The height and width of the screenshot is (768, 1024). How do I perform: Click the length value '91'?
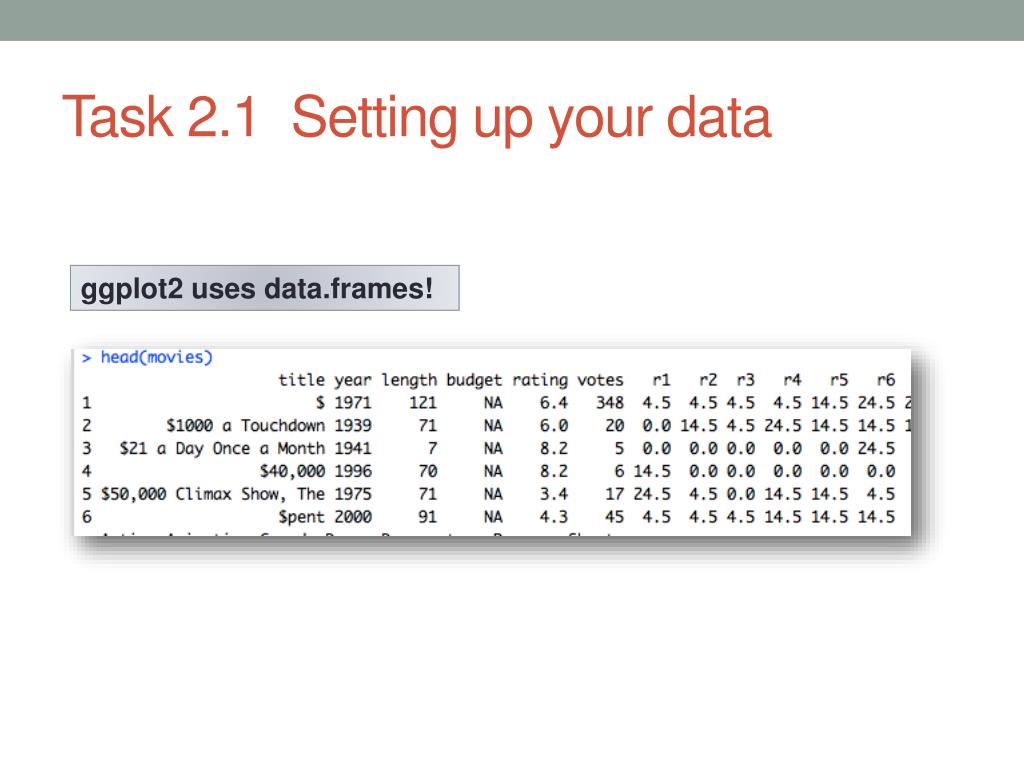point(427,517)
